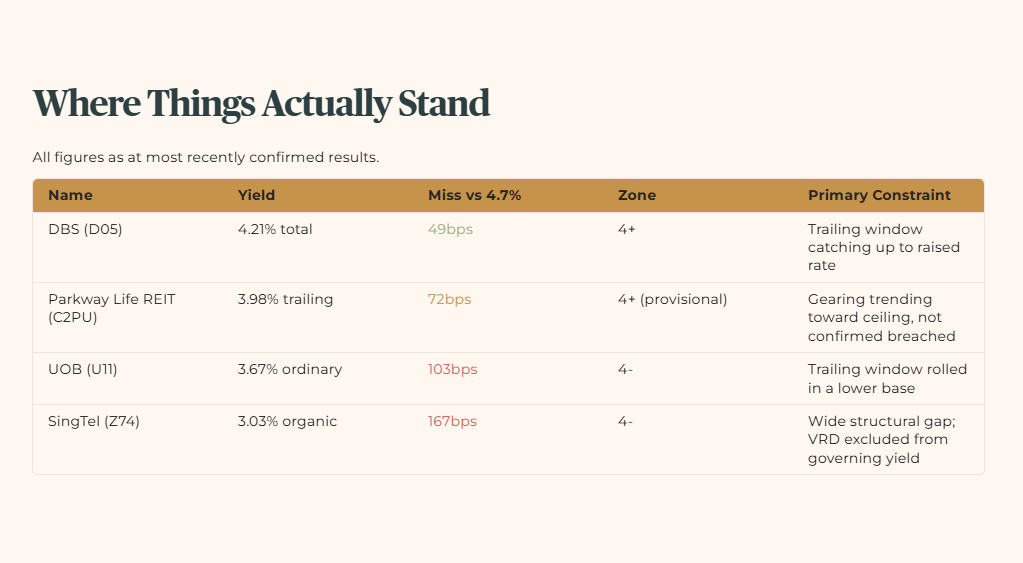Screen dimensions: 1023x563
Task: Select the 'Name' column header
Action: click(70, 195)
